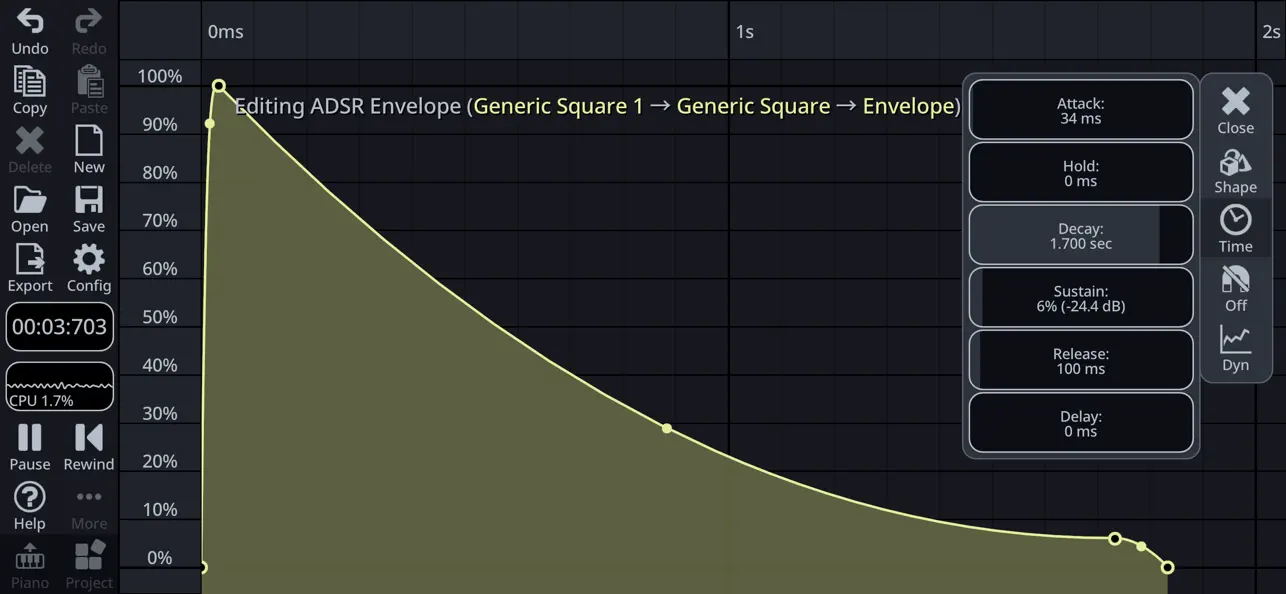Adjust the Decay 1.700 sec slider
Viewport: 1286px width, 594px height.
click(1081, 235)
